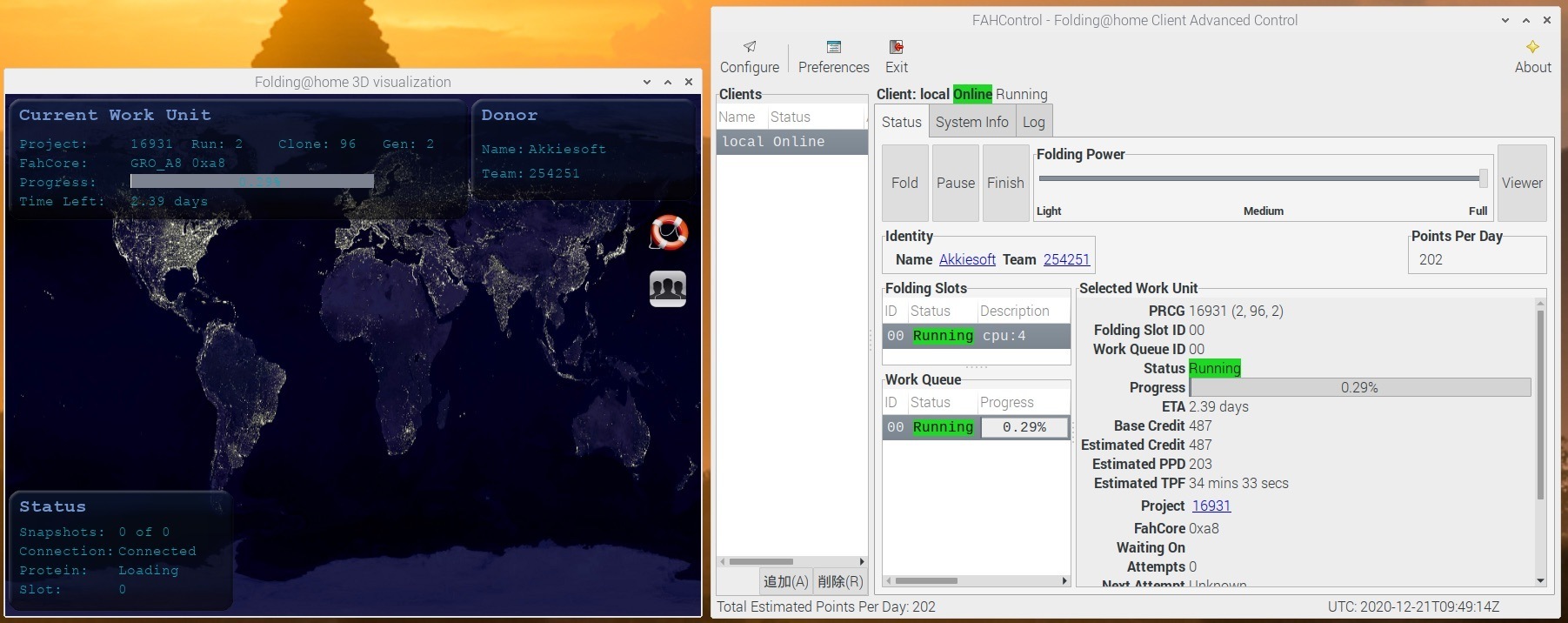This screenshot has width=1568, height=623.
Task: Click the Work Queue Status column header
Action: point(941,402)
